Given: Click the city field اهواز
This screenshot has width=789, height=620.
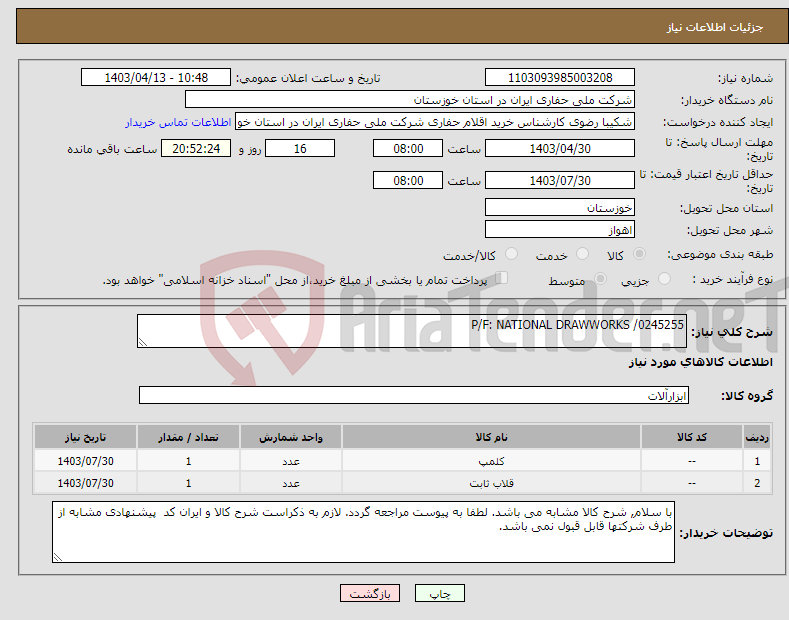Looking at the screenshot, I should coord(560,229).
